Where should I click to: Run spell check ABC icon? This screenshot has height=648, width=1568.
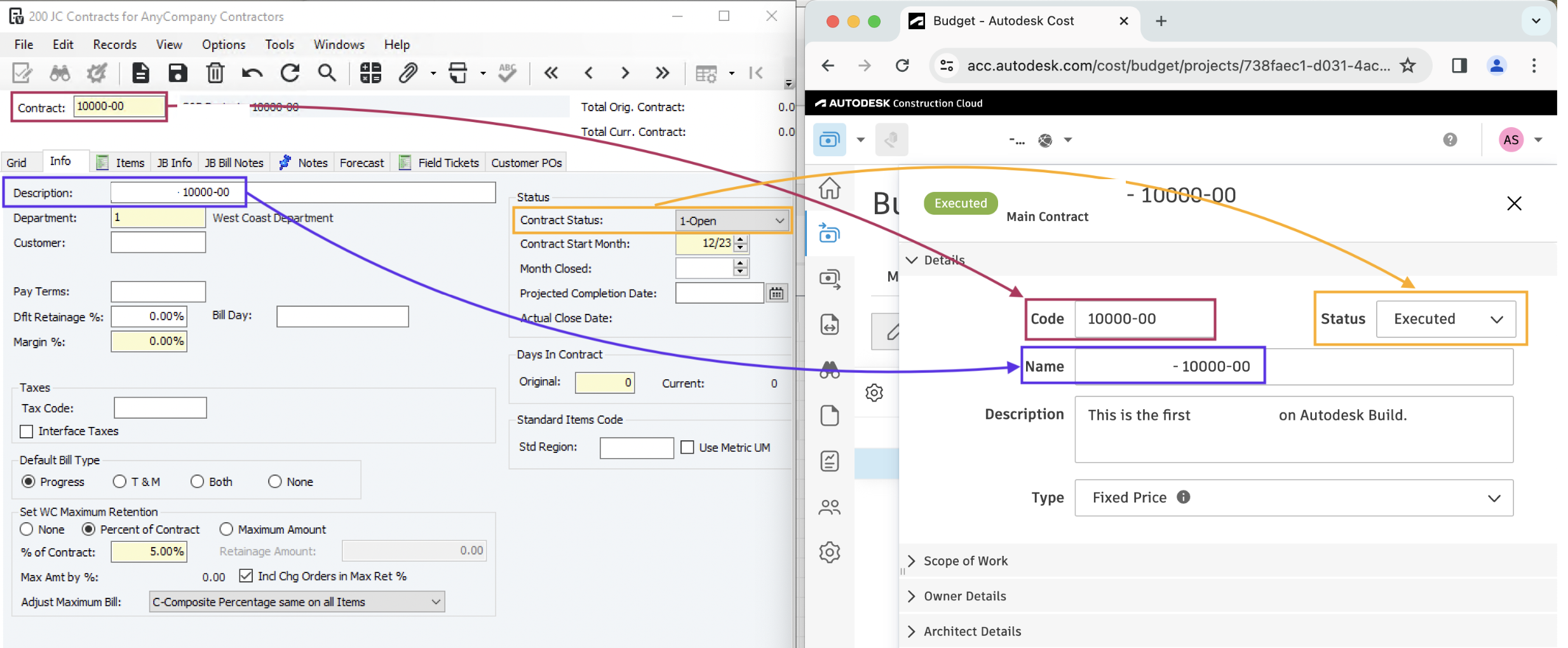pyautogui.click(x=508, y=73)
